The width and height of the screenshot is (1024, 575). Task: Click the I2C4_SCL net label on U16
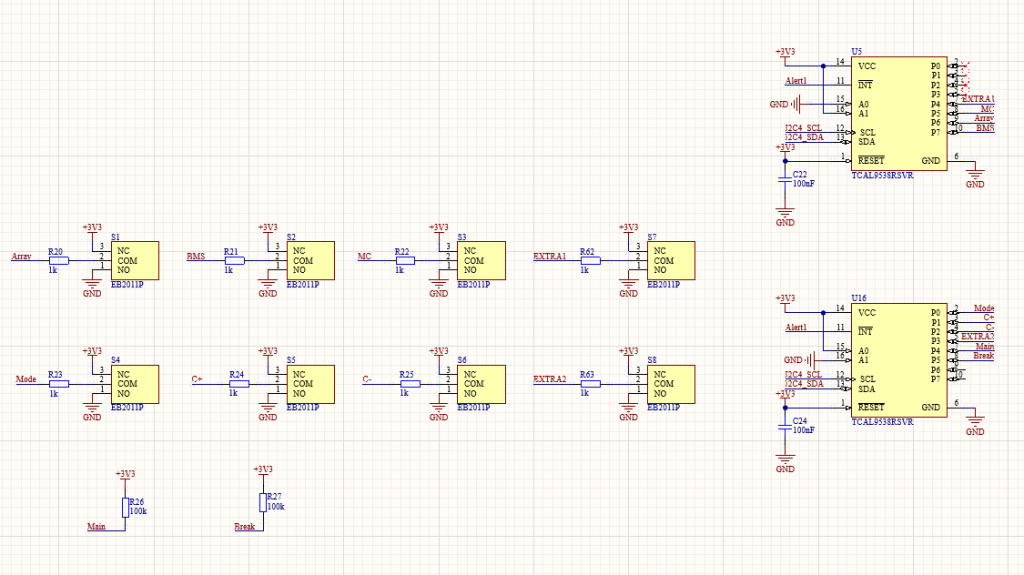(x=804, y=375)
